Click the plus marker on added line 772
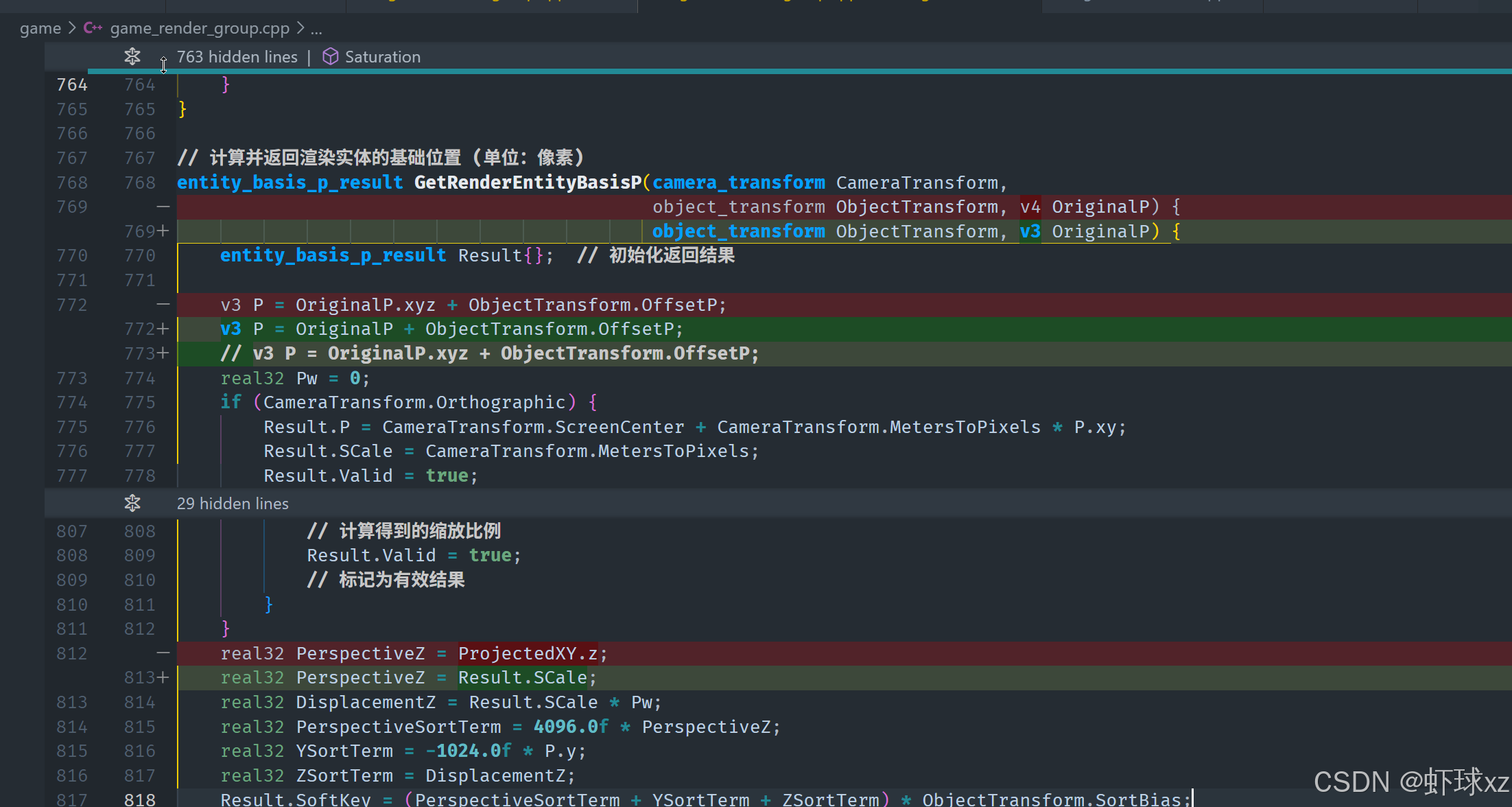Image resolution: width=1512 pixels, height=807 pixels. pyautogui.click(x=163, y=329)
